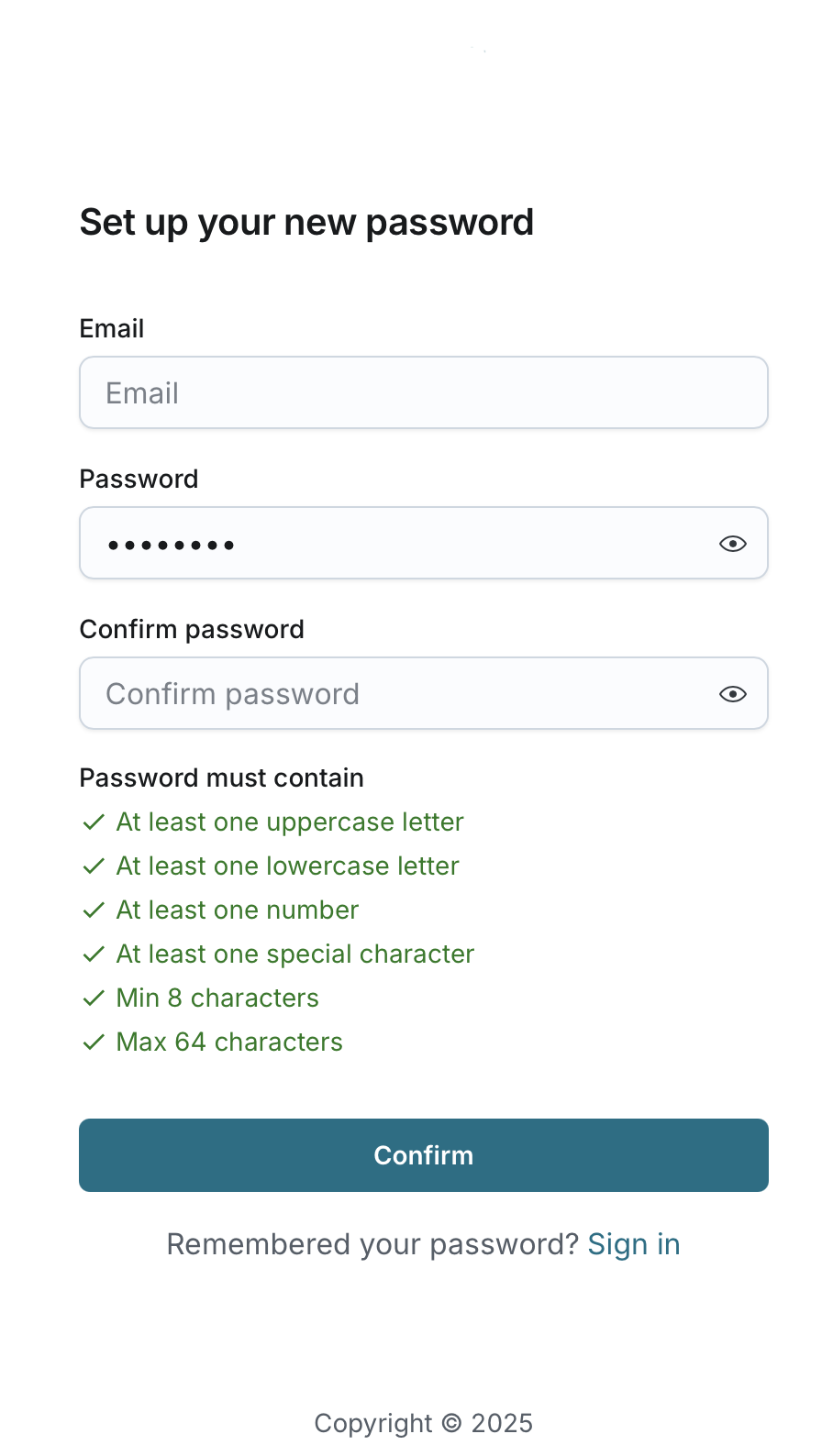The height and width of the screenshot is (1456, 833).
Task: Click the 'Password' field label
Action: [x=139, y=479]
